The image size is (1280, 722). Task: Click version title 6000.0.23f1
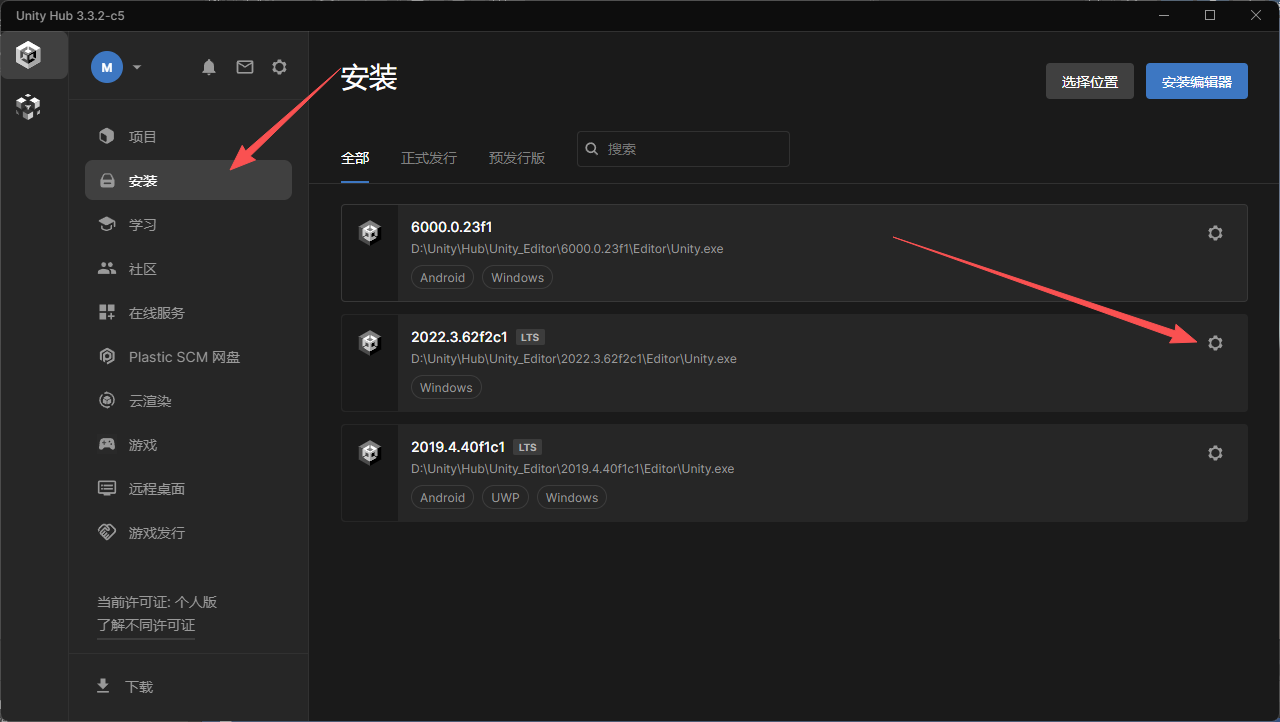[x=451, y=227]
